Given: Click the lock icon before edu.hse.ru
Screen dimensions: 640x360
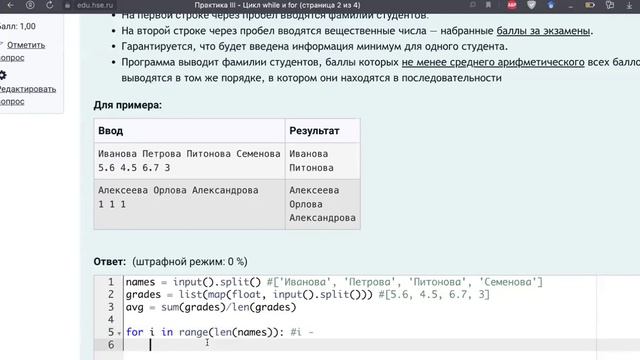Looking at the screenshot, I should (x=68, y=5).
